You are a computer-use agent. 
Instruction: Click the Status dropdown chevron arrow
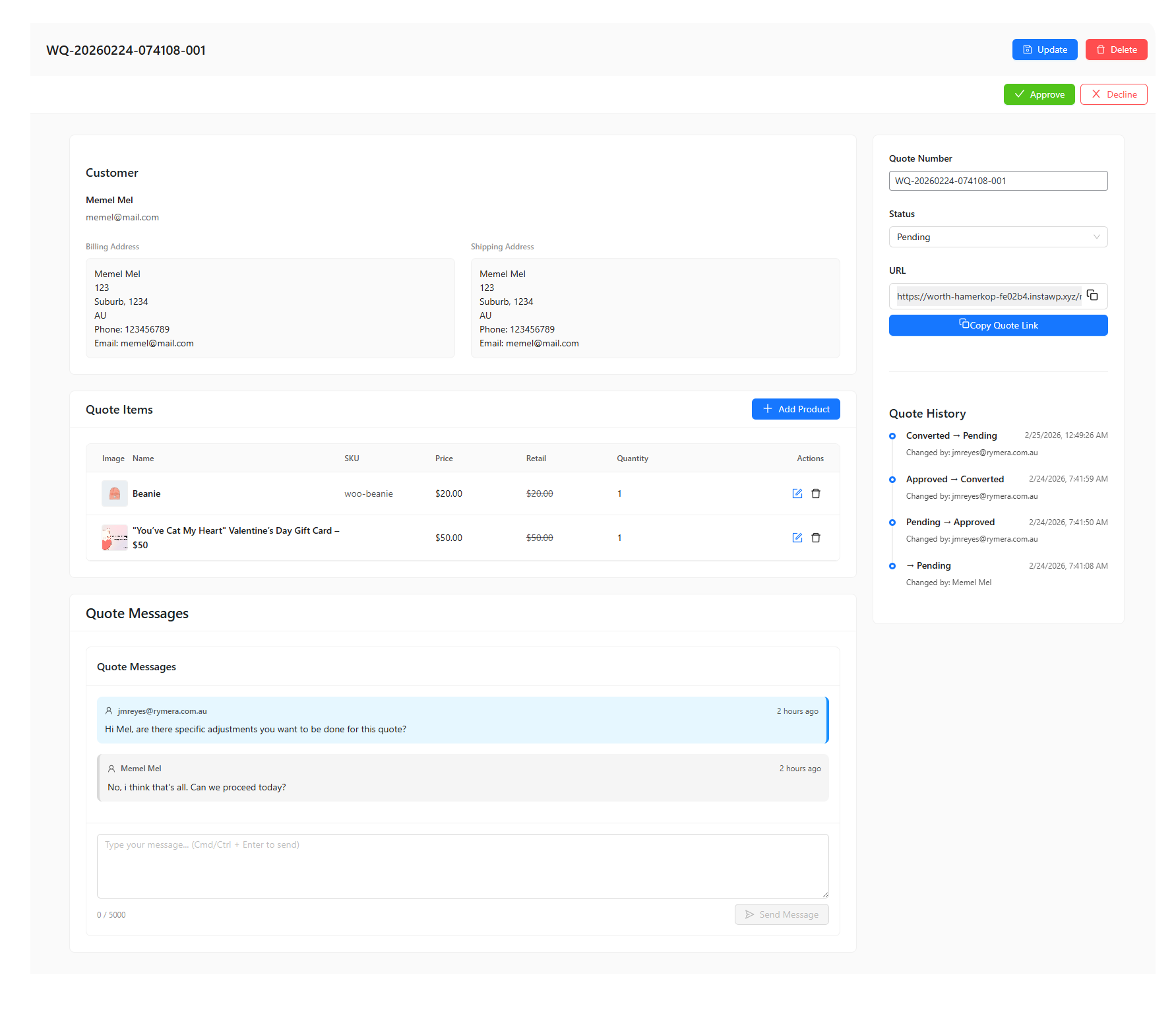coord(1096,237)
